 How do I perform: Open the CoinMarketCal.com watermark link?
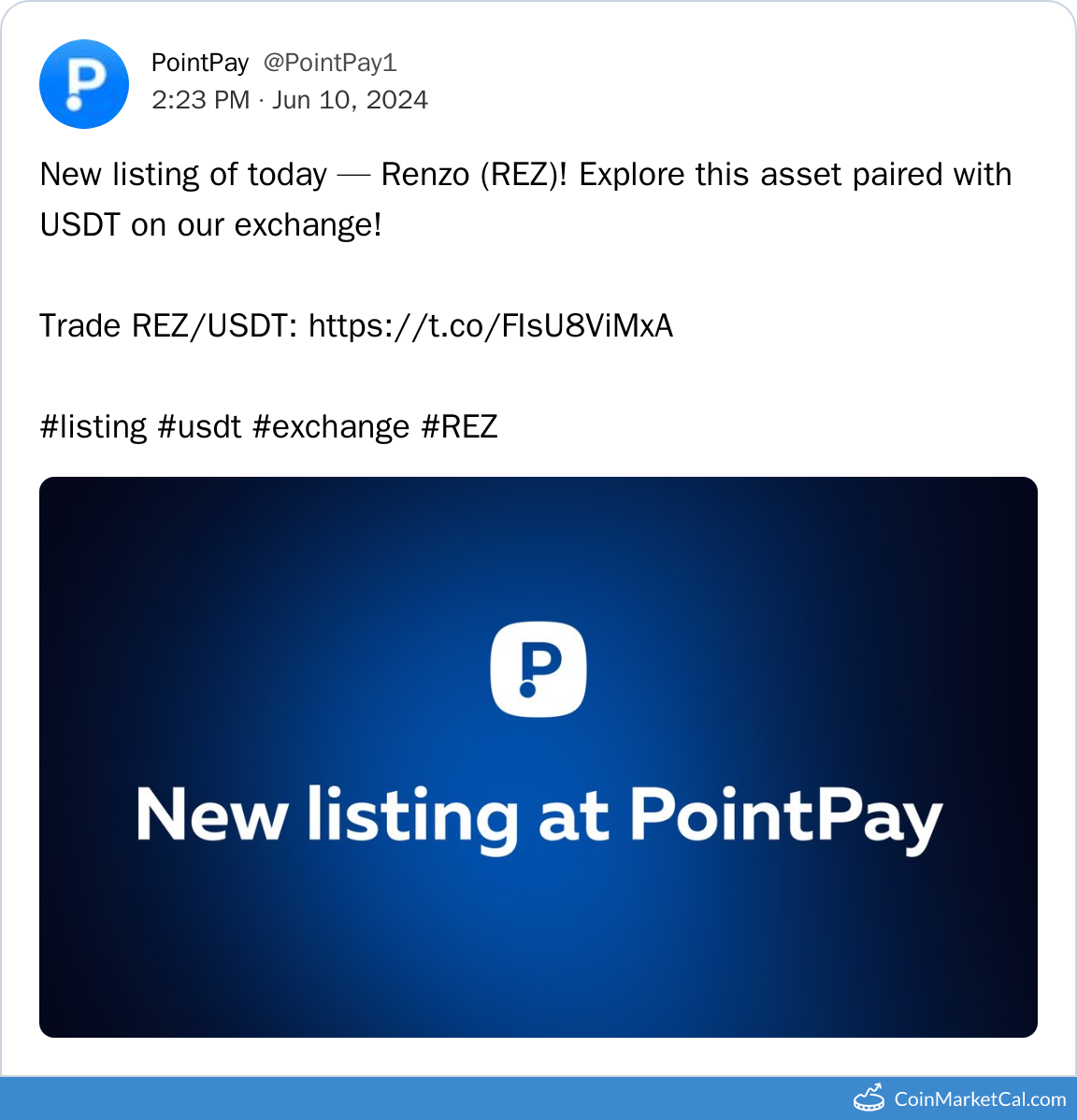coord(980,1099)
